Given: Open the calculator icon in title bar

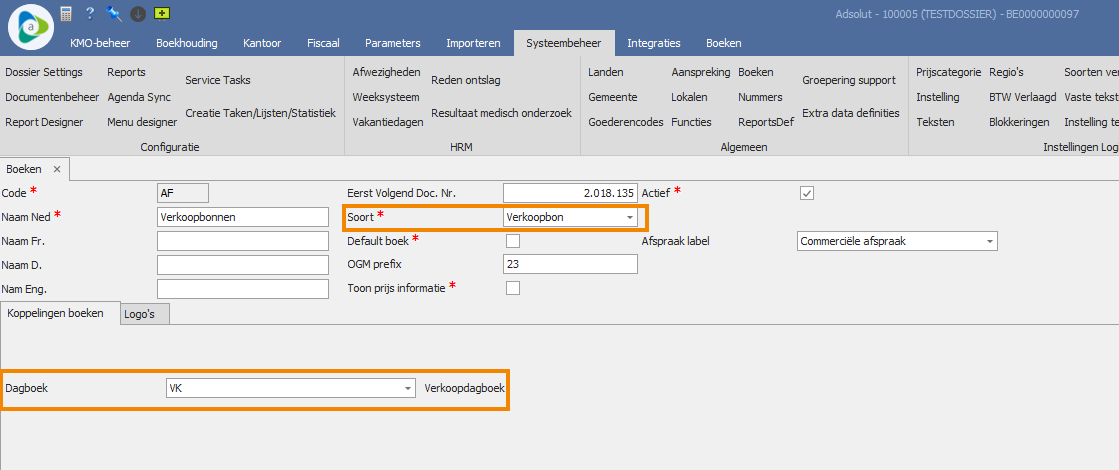Looking at the screenshot, I should pyautogui.click(x=66, y=13).
